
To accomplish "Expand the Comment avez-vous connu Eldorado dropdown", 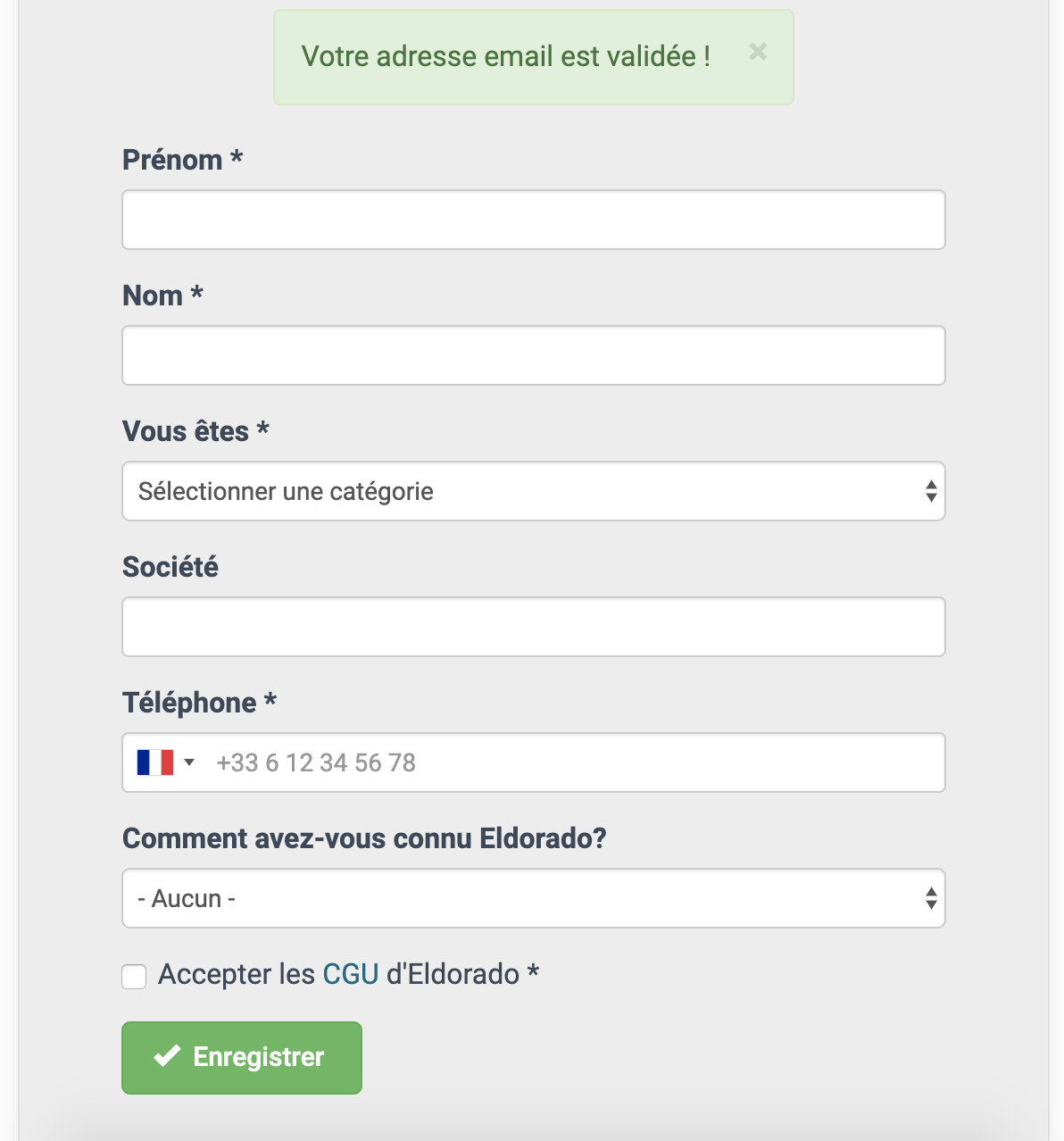I will tap(534, 898).
